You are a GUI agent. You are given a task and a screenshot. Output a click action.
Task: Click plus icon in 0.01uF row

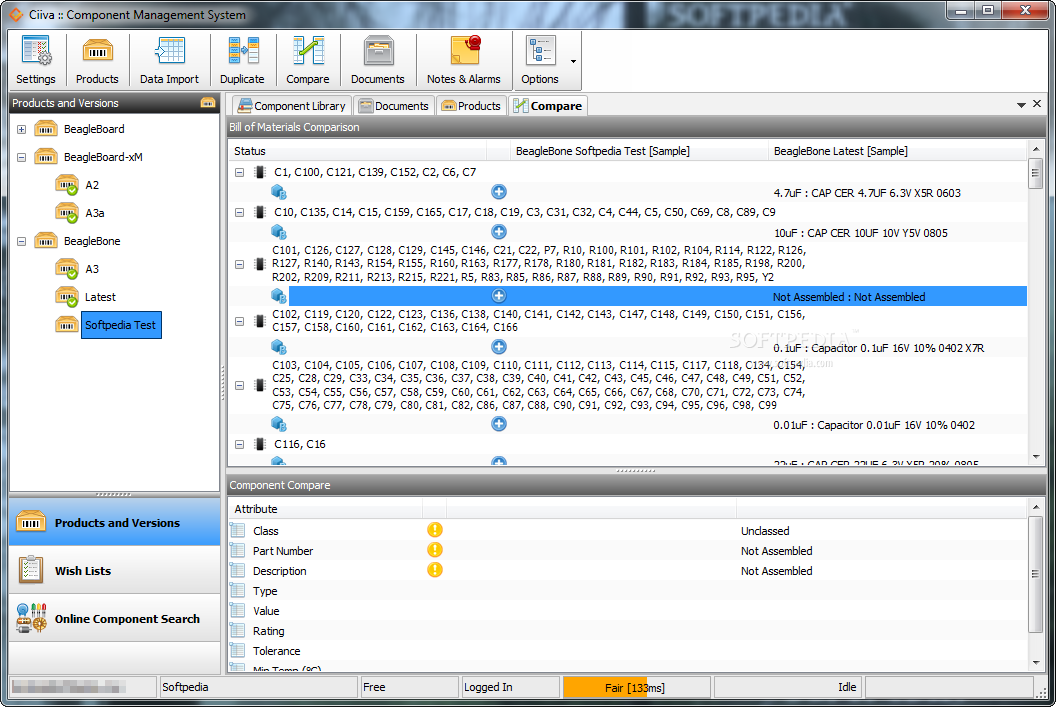(x=499, y=424)
